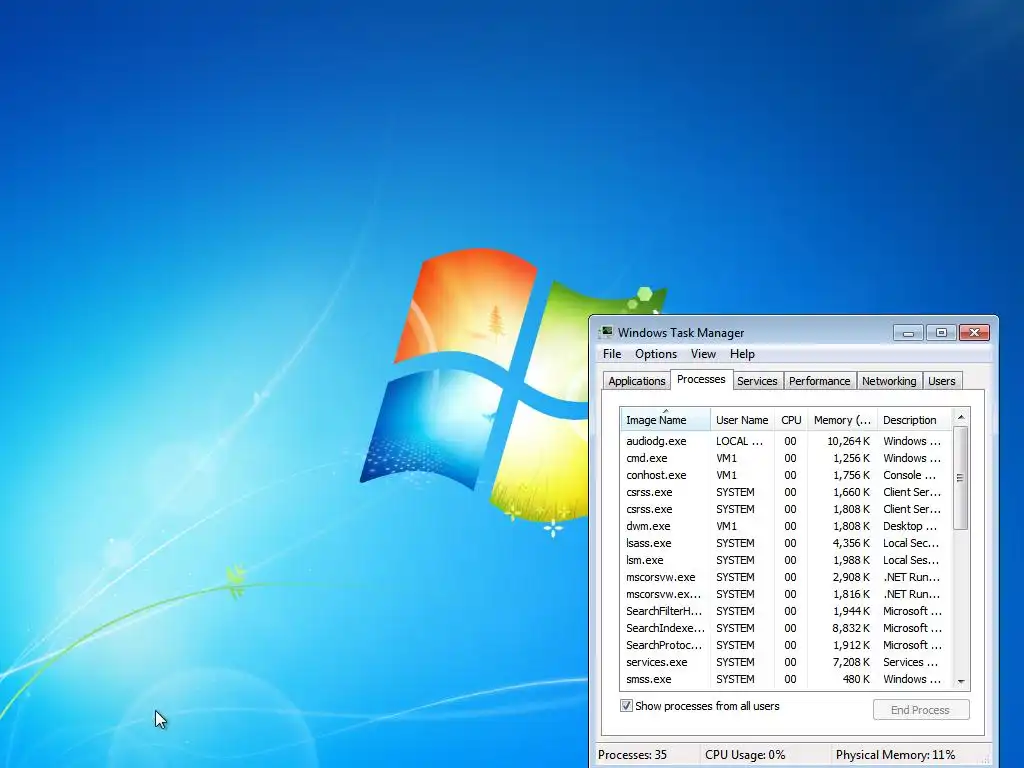Open the View menu
1024x768 pixels.
pyautogui.click(x=703, y=354)
